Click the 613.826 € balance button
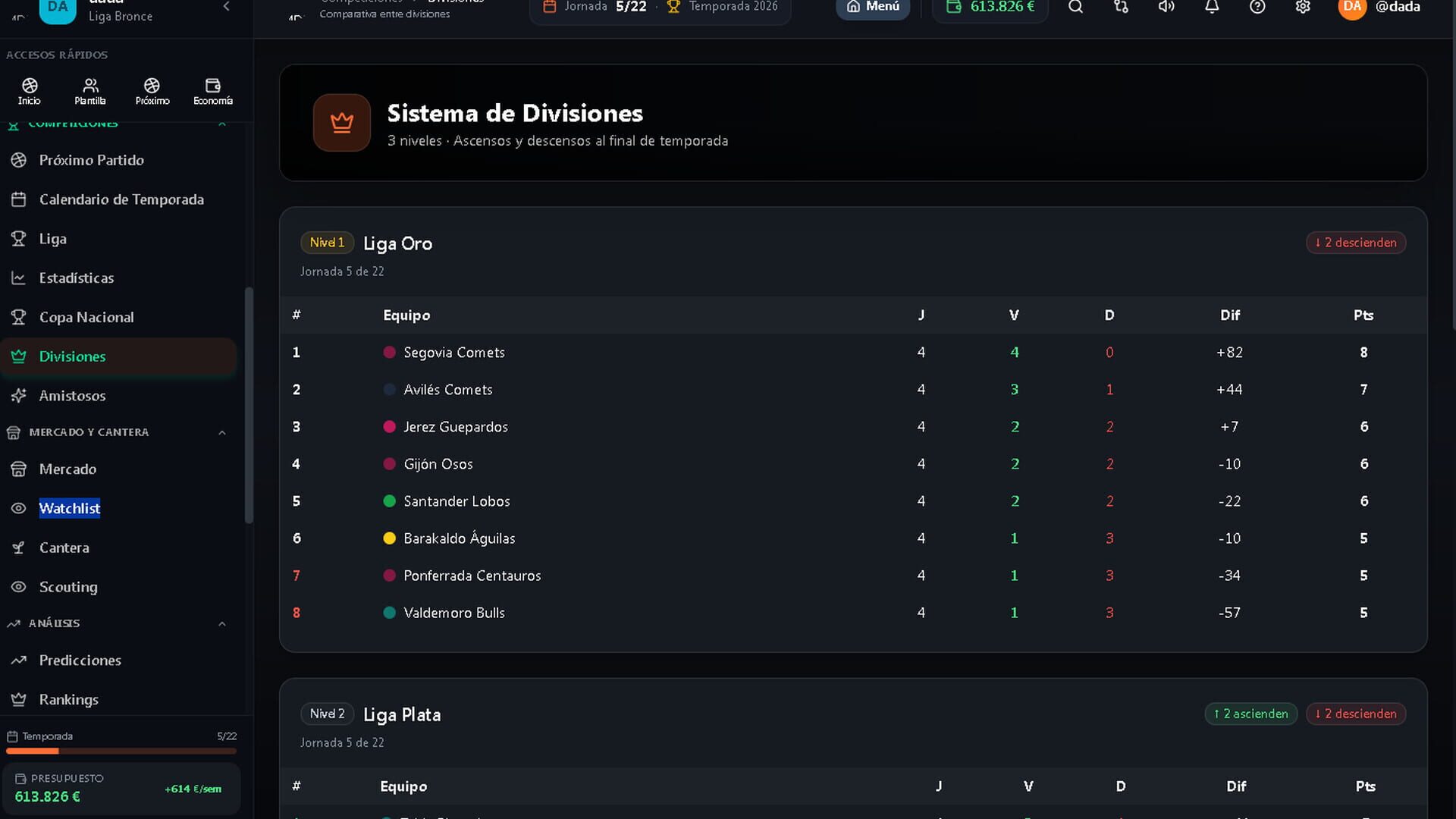Image resolution: width=1456 pixels, height=819 pixels. tap(990, 8)
